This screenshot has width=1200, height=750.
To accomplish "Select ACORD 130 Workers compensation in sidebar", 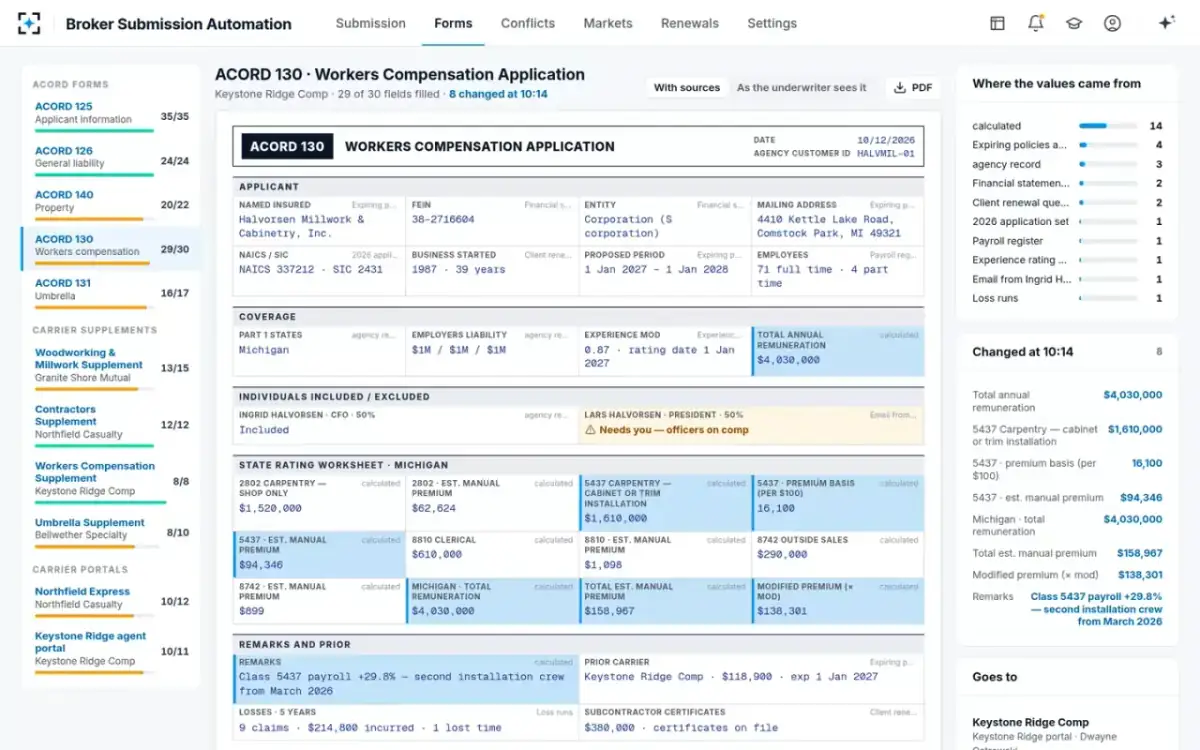I will 111,248.
